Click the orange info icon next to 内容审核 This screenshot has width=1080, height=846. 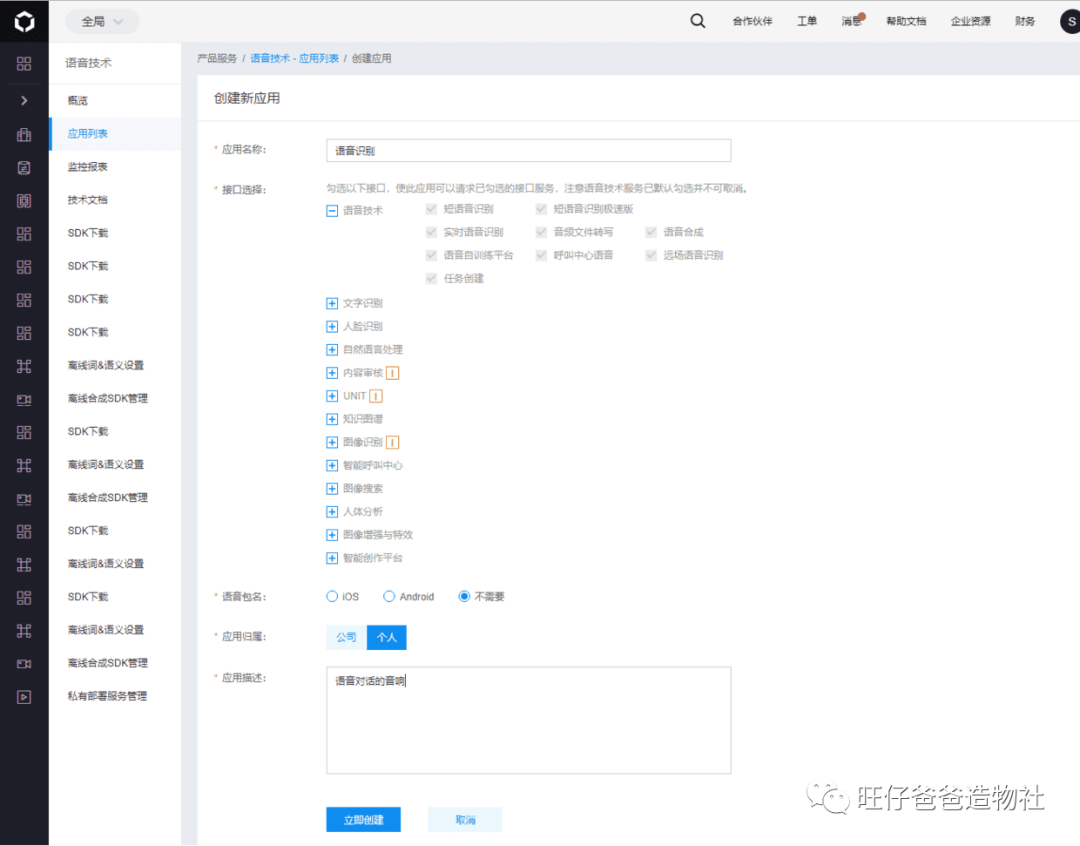393,373
